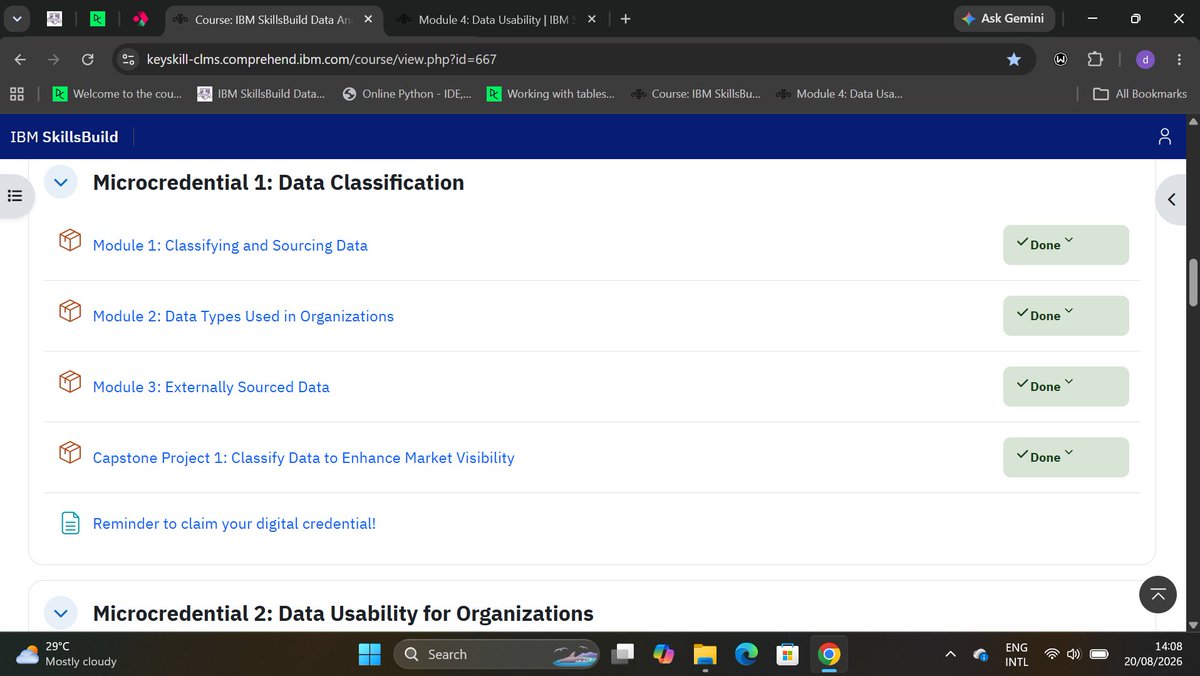
Task: Open Task View on taskbar
Action: tap(625, 654)
